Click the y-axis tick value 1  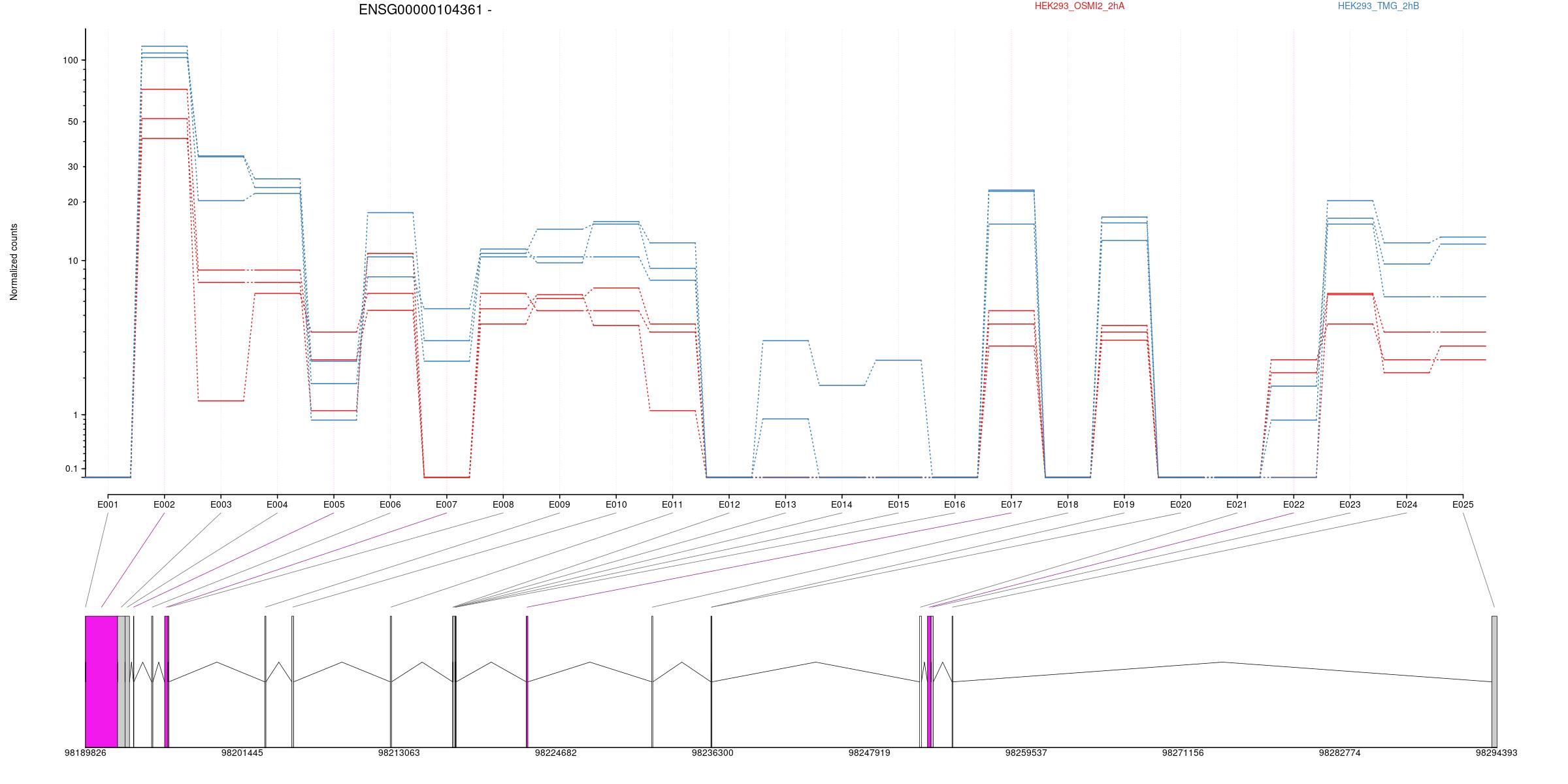coord(76,415)
